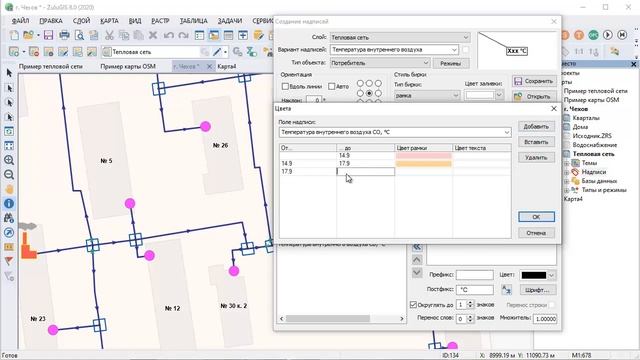Select the top-left orientation radio button

pos(360,83)
